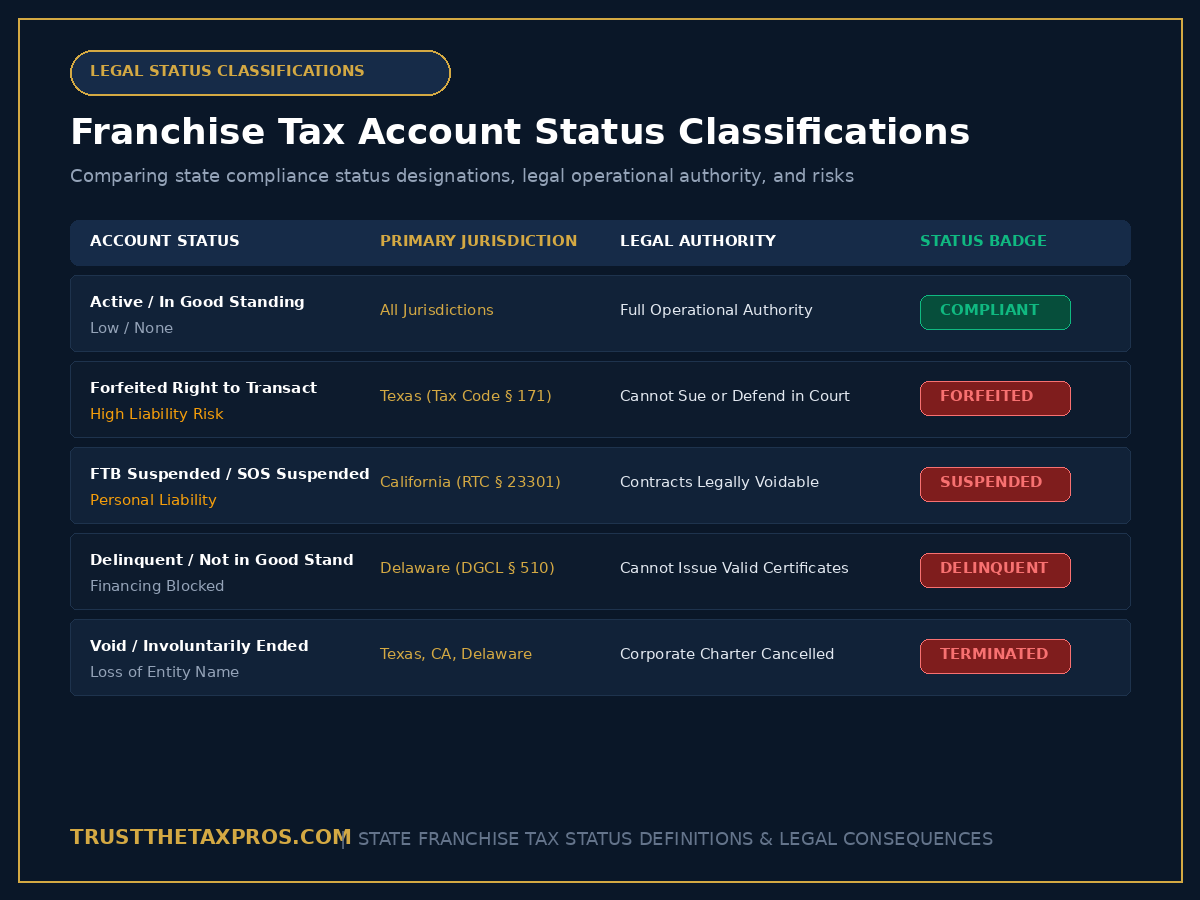Select the Void / Involuntarily Ended title
The width and height of the screenshot is (1200, 900).
coord(199,646)
